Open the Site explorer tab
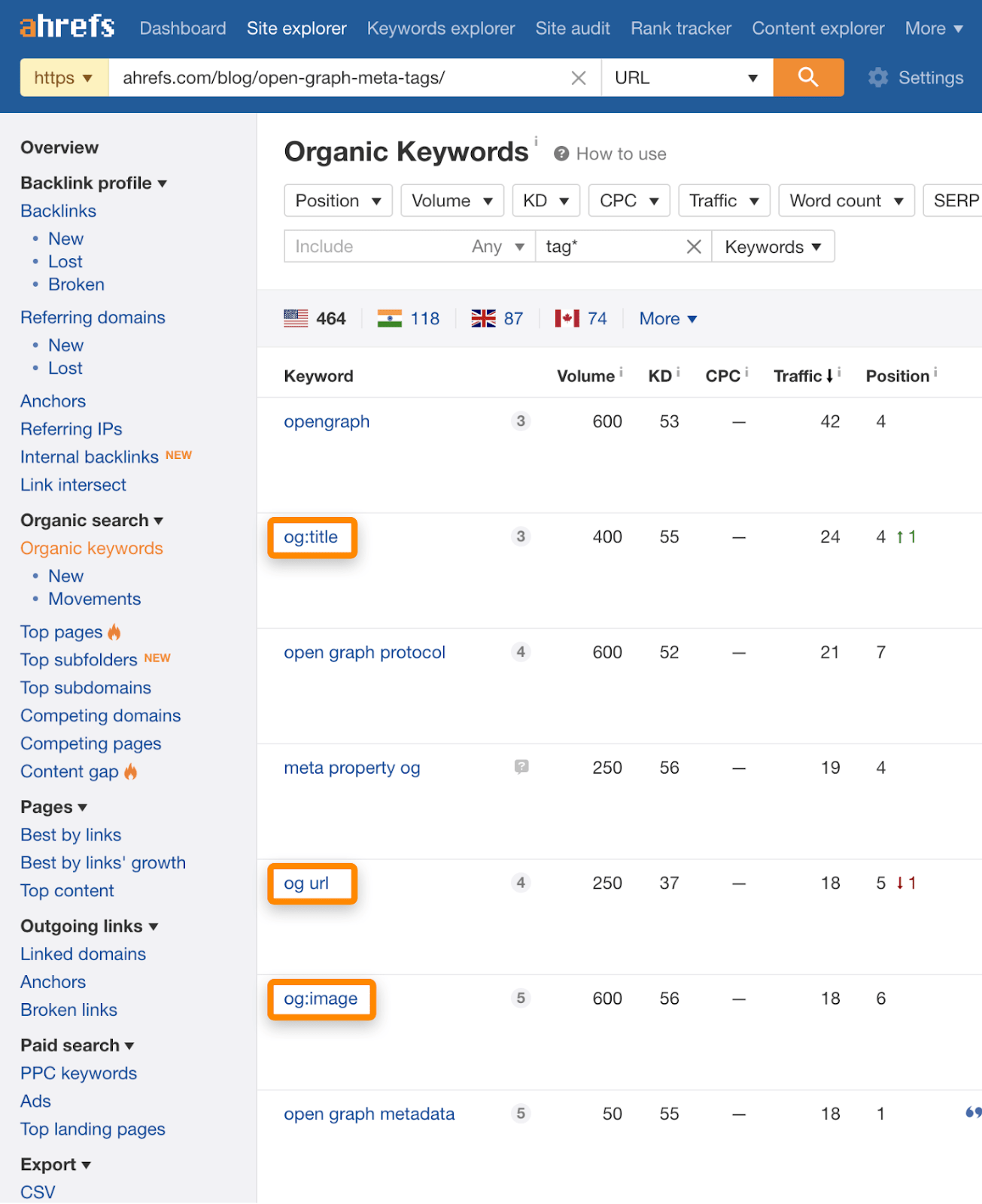The width and height of the screenshot is (982, 1204). click(x=296, y=29)
